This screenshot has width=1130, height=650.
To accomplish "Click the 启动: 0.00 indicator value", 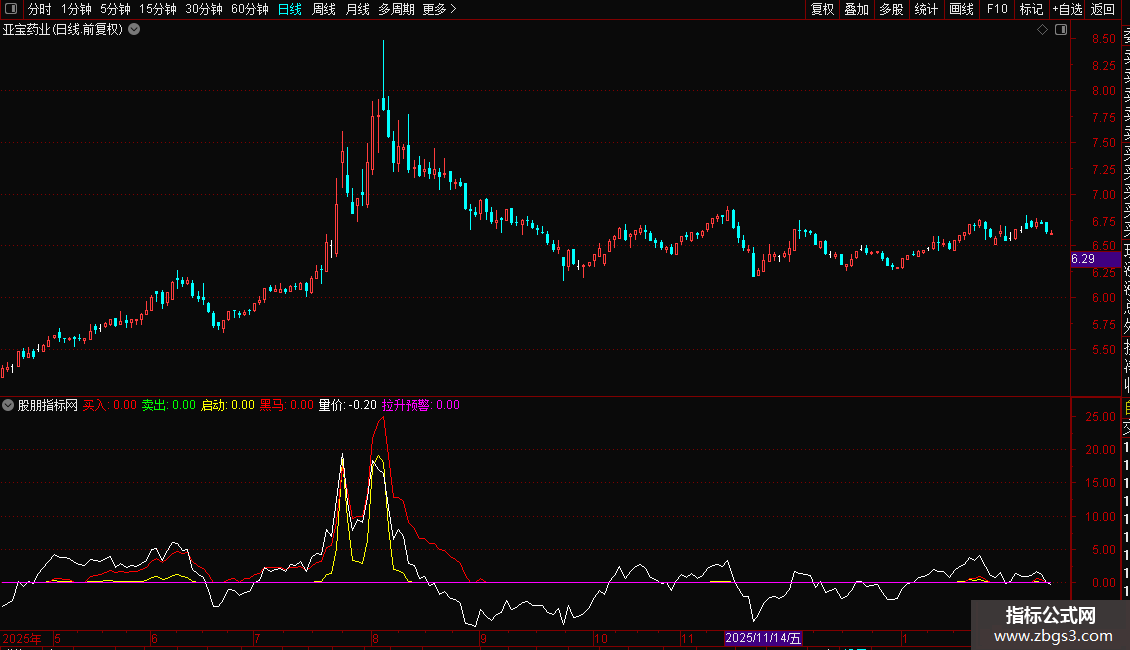I will coord(228,405).
